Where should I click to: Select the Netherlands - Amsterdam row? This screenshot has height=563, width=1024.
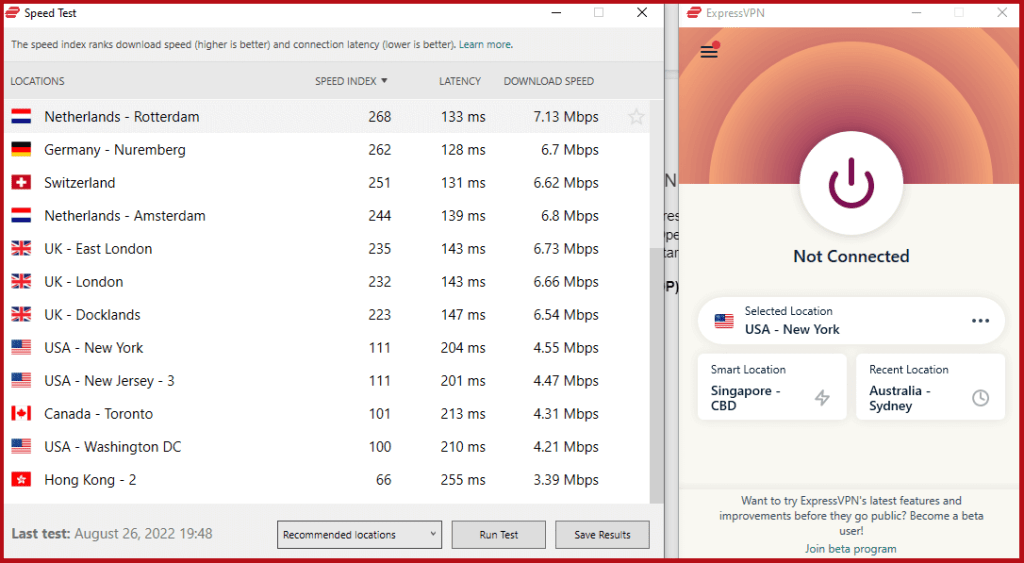327,216
